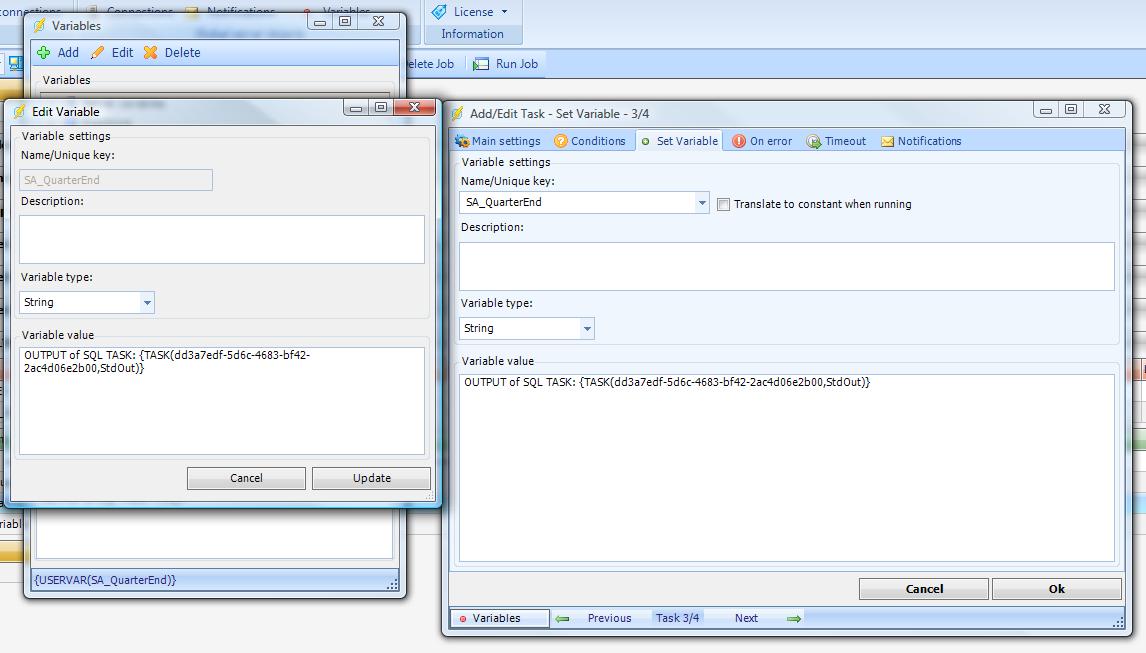
Task: Click the green Previous arrow icon
Action: (562, 619)
